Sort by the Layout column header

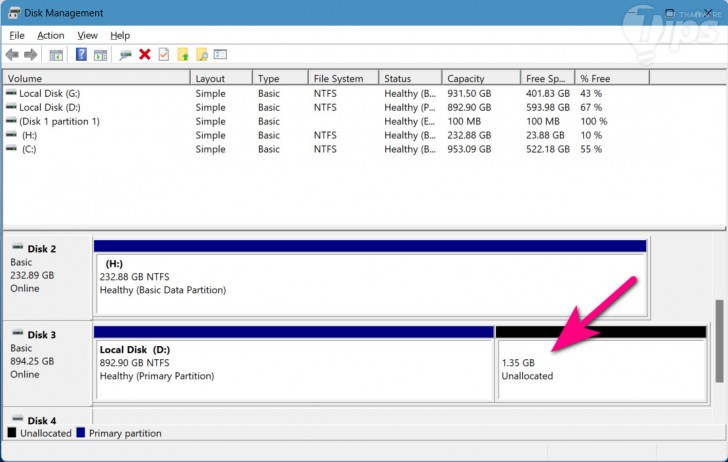(221, 78)
